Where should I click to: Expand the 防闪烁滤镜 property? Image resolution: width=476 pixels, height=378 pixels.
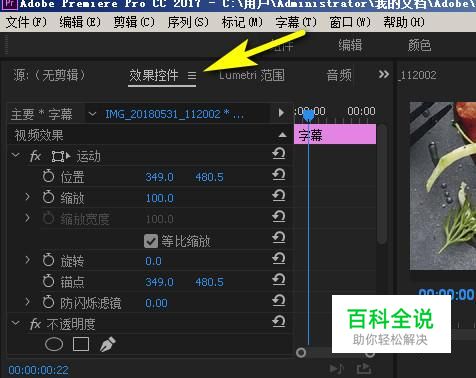click(27, 302)
